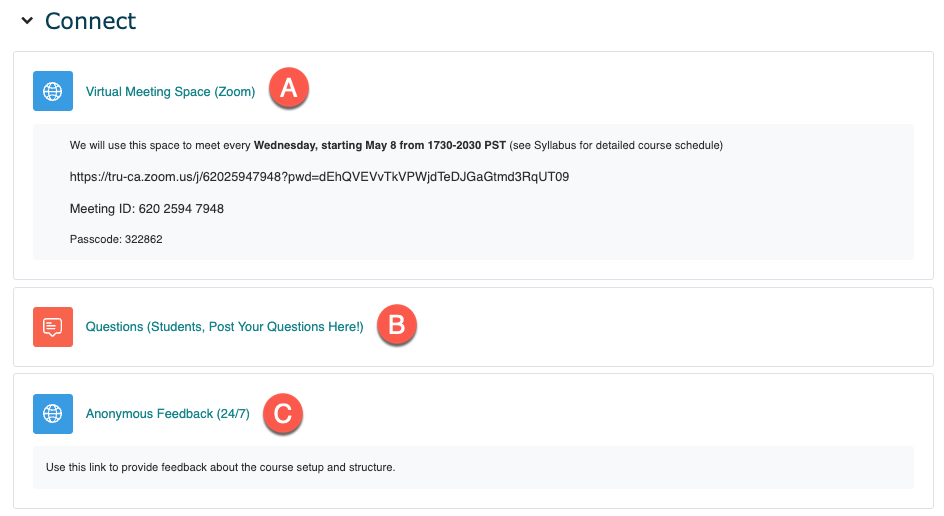Image resolution: width=944 pixels, height=516 pixels.
Task: Collapse the Connect section chevron
Action: coord(27,20)
